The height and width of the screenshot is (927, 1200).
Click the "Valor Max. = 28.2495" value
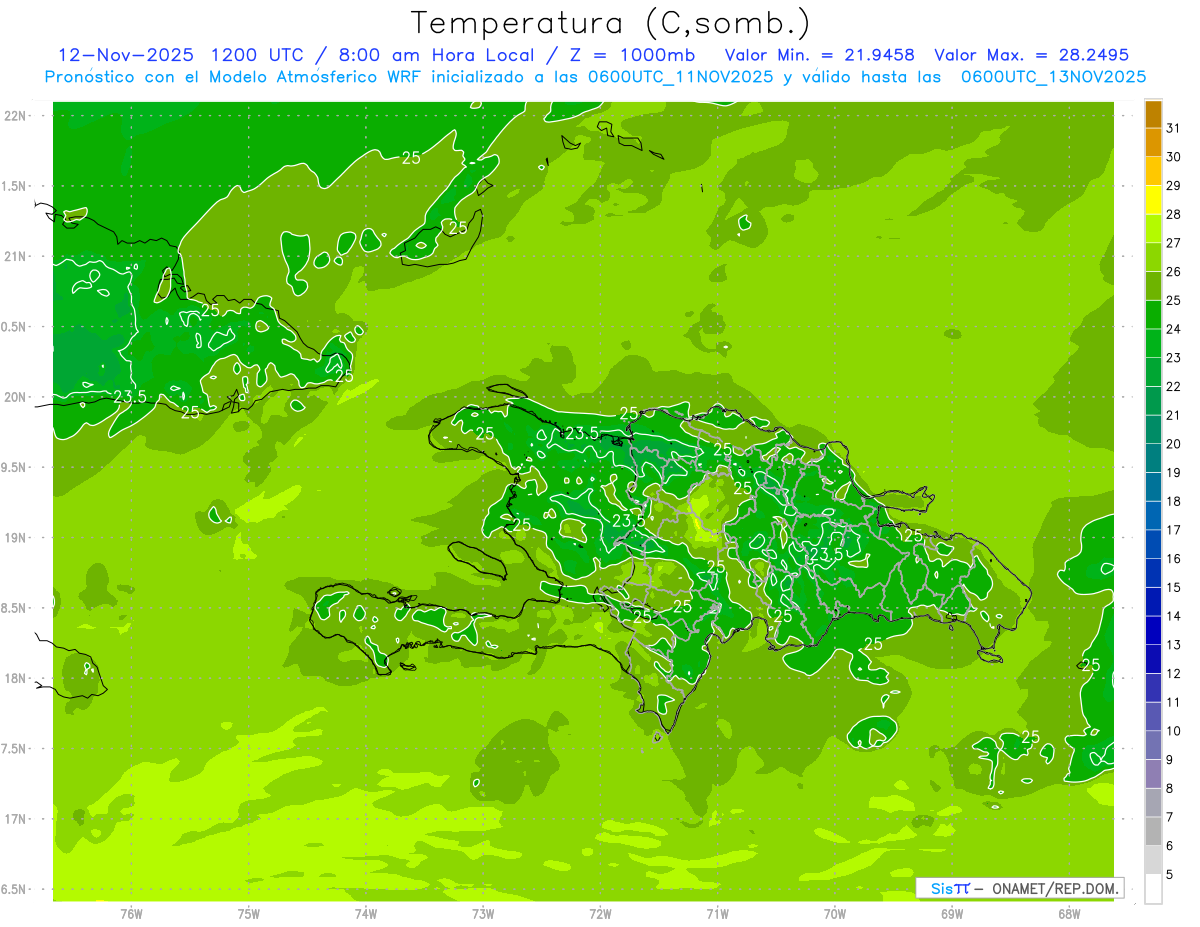[1032, 55]
